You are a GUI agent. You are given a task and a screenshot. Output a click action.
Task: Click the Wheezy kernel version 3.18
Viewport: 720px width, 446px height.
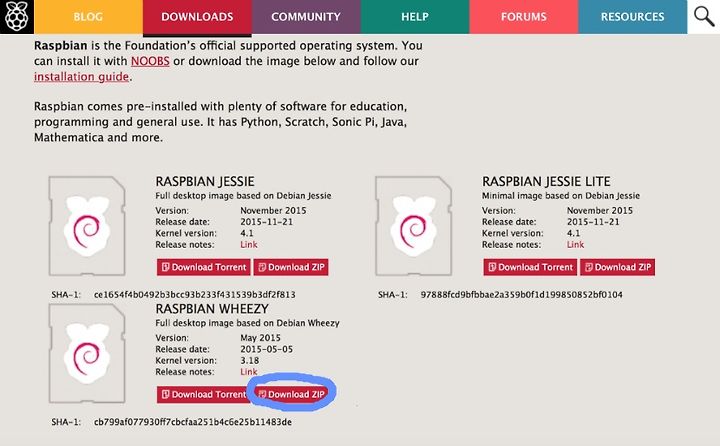click(249, 361)
